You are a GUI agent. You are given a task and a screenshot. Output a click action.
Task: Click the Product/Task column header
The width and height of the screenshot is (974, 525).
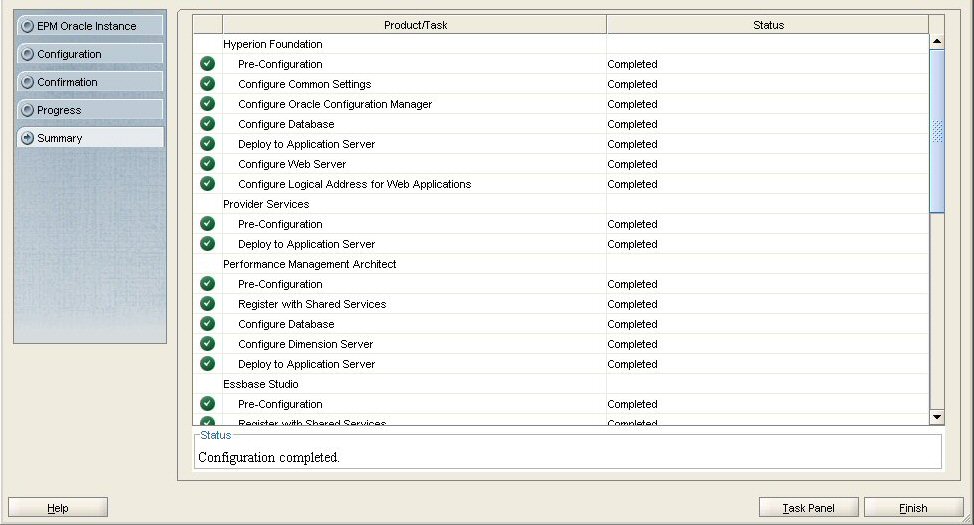tap(415, 25)
